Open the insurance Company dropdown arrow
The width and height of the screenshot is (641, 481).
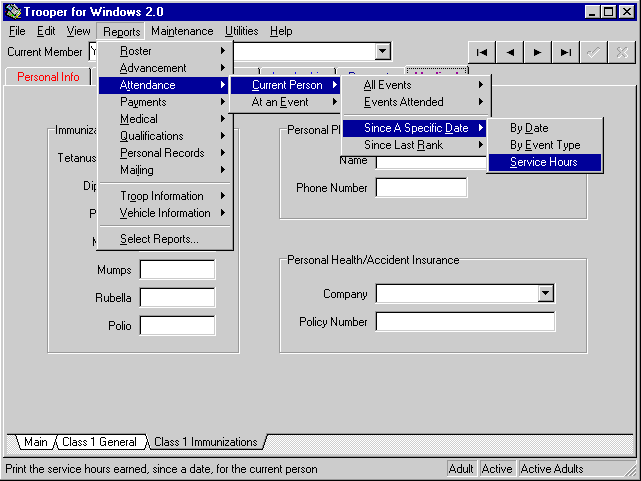(546, 293)
